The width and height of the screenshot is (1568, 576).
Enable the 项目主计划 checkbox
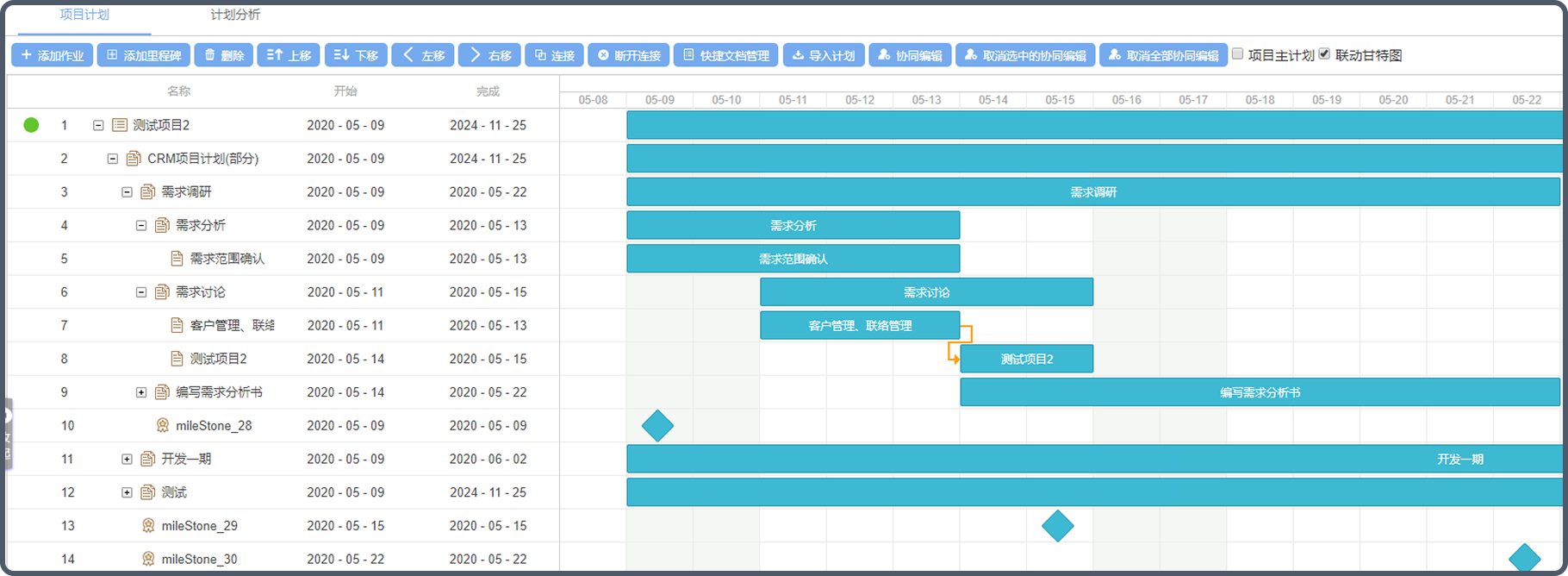(1238, 54)
